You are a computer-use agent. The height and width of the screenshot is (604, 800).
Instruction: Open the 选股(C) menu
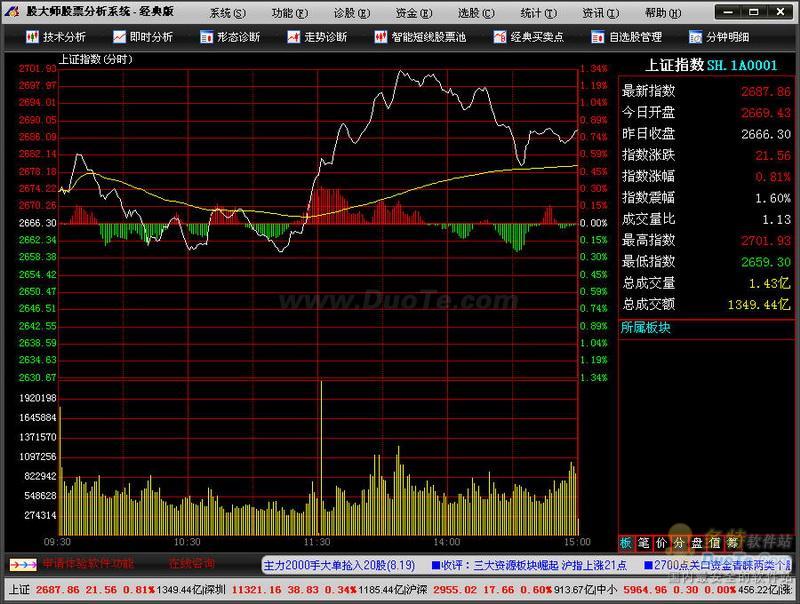point(476,13)
